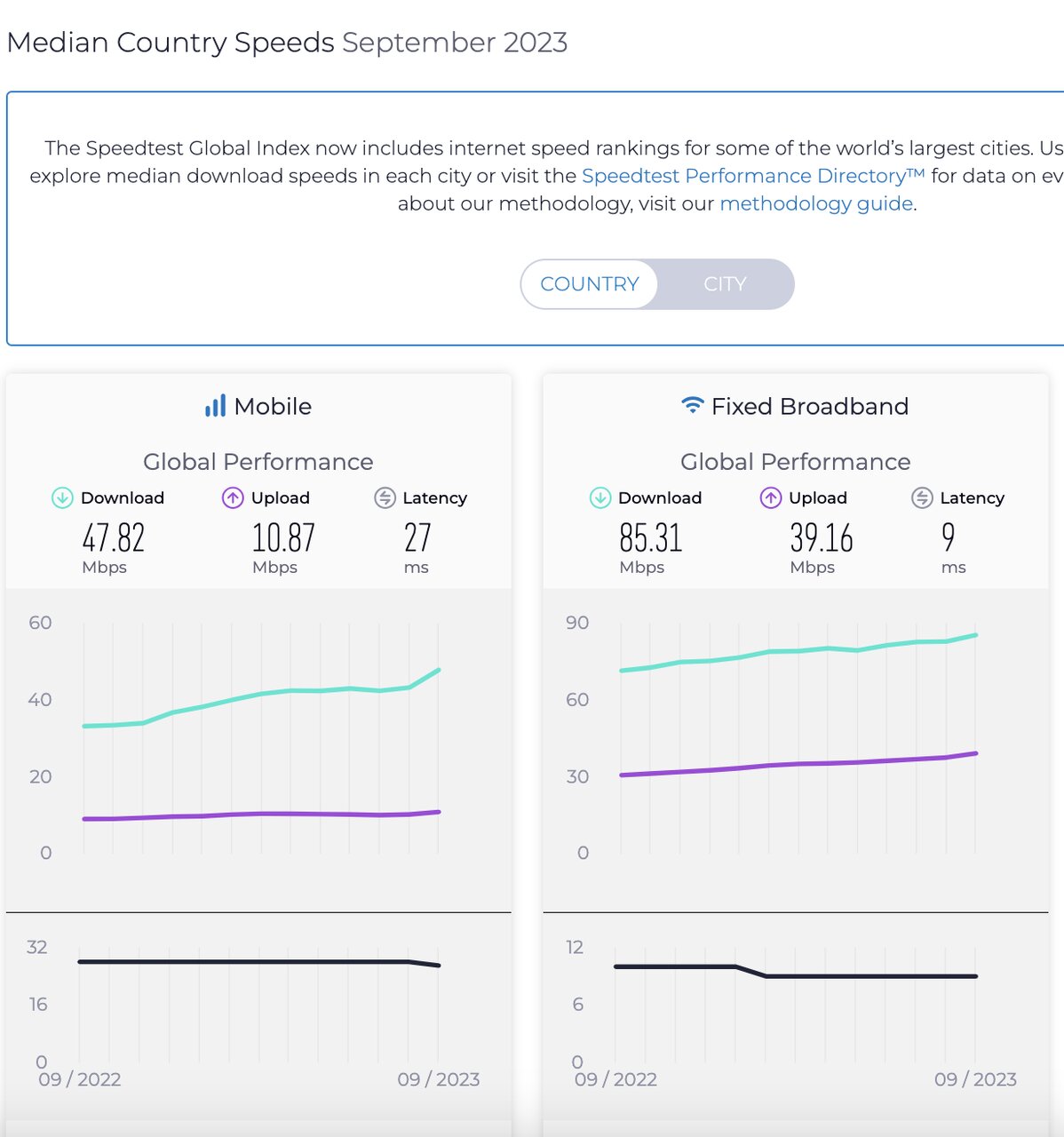Click the Fixed Broadband section heading
Viewport: 1064px width, 1137px height.
tap(809, 406)
